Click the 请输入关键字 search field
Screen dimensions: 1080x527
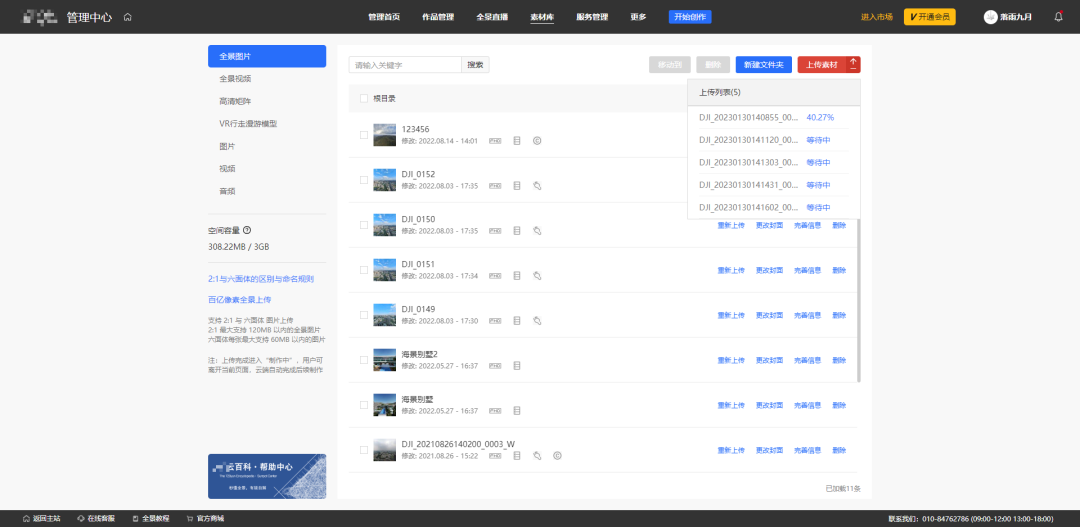(405, 65)
